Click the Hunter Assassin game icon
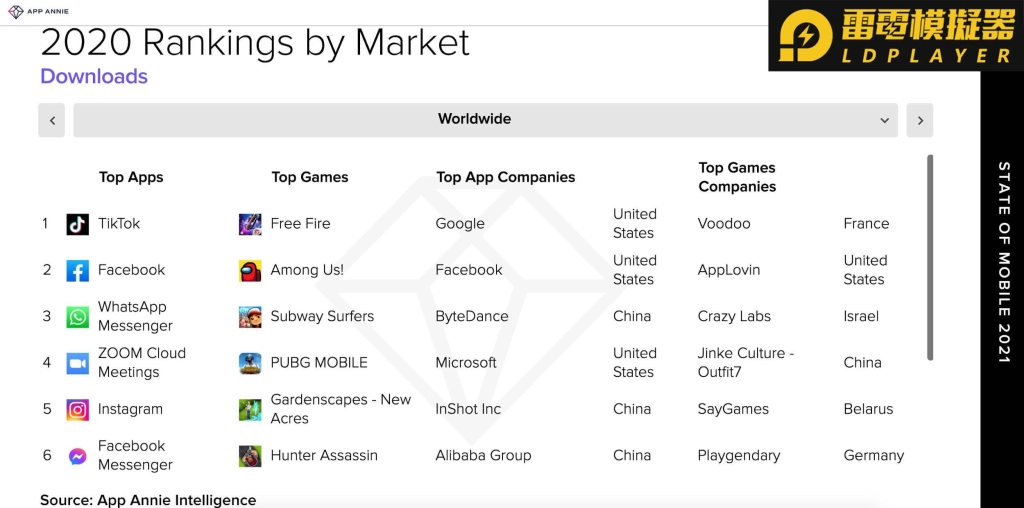Viewport: 1024px width, 508px height. coord(250,456)
